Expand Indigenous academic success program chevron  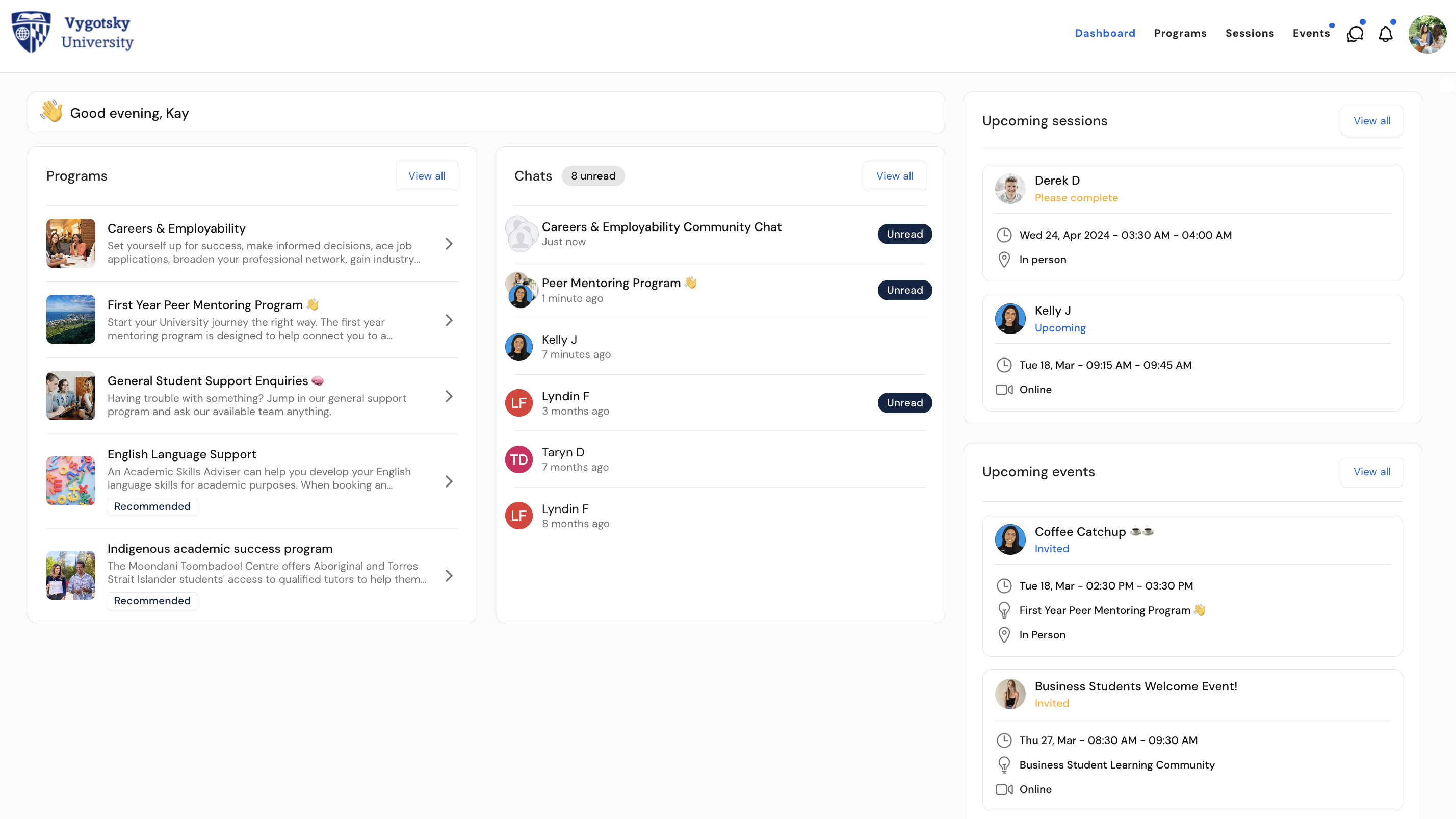(x=449, y=576)
